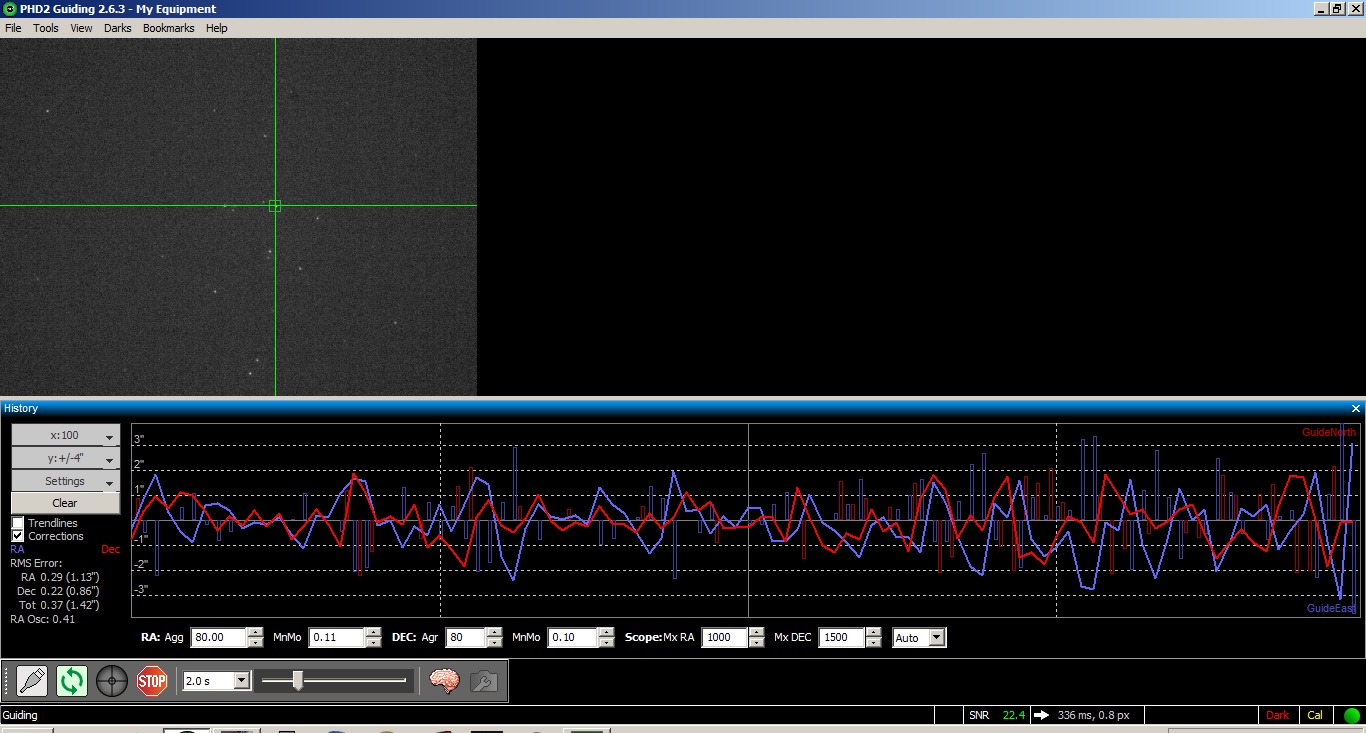This screenshot has height=733, width=1366.
Task: Click the camera wrench settings icon
Action: (x=484, y=681)
